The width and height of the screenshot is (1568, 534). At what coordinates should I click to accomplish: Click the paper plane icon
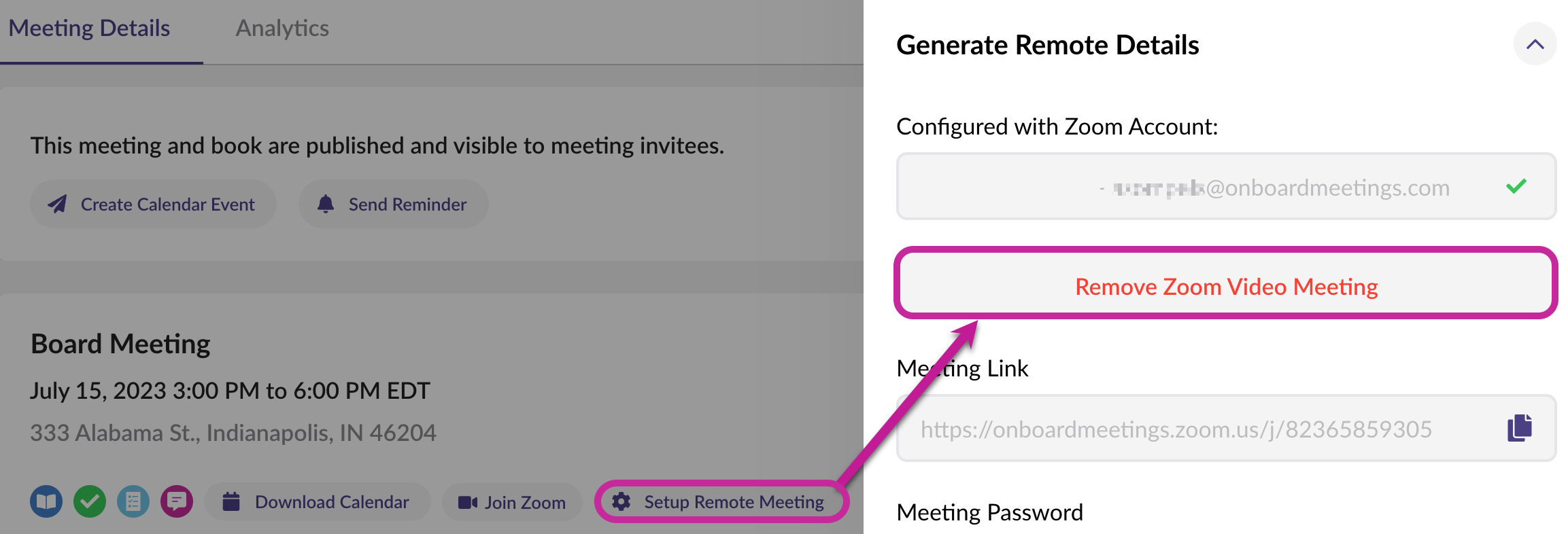(58, 204)
